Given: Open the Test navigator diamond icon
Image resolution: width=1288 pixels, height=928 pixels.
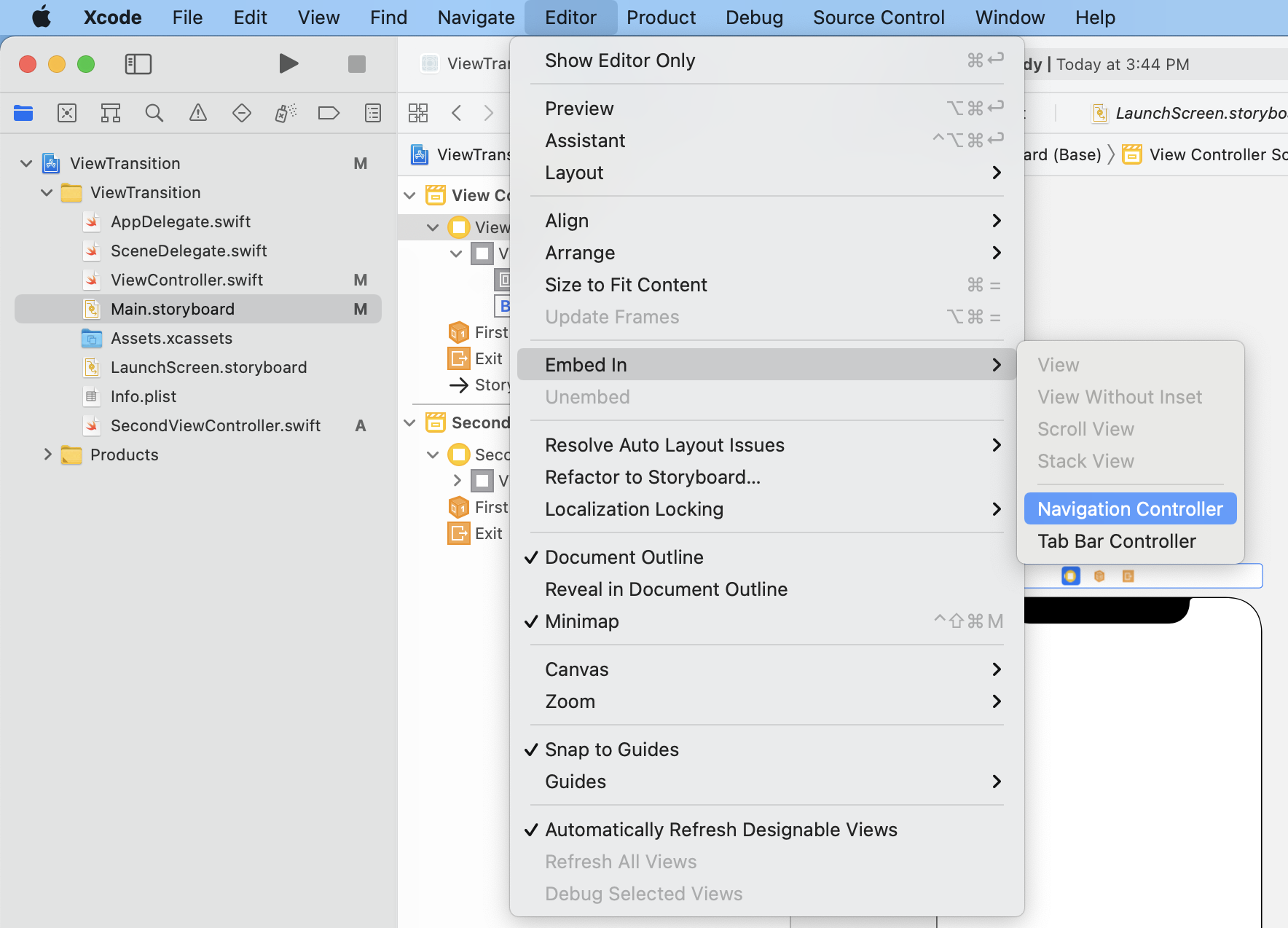Looking at the screenshot, I should 242,113.
